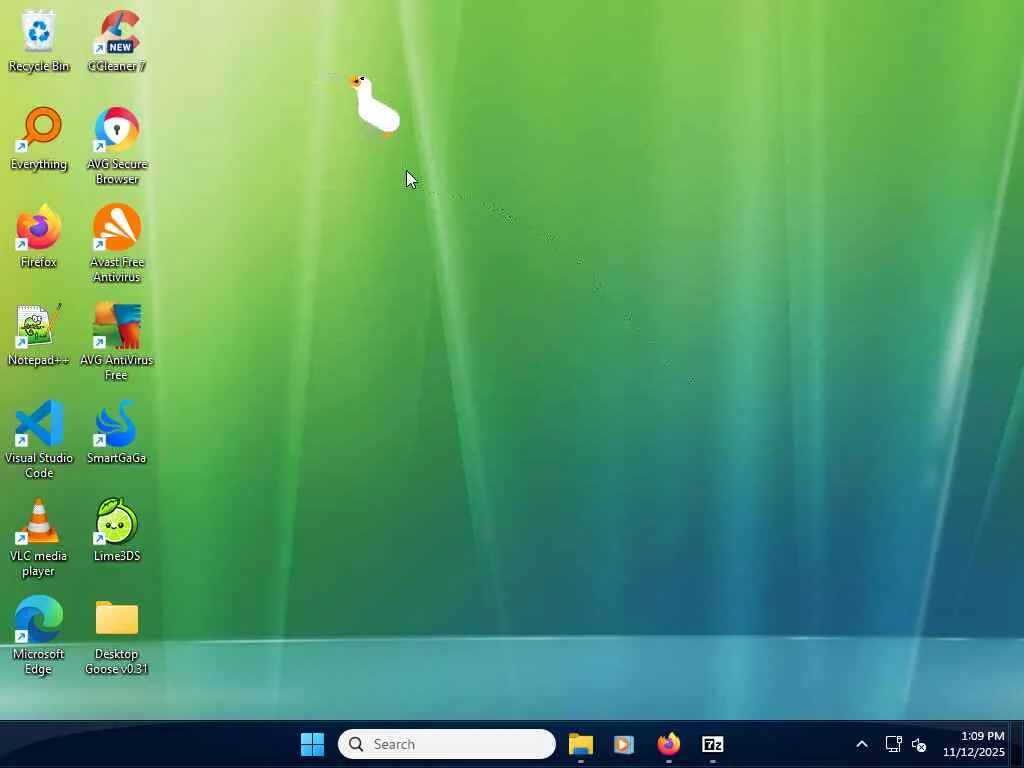The image size is (1024, 768).
Task: Click the taskbar Search box
Action: coord(447,744)
